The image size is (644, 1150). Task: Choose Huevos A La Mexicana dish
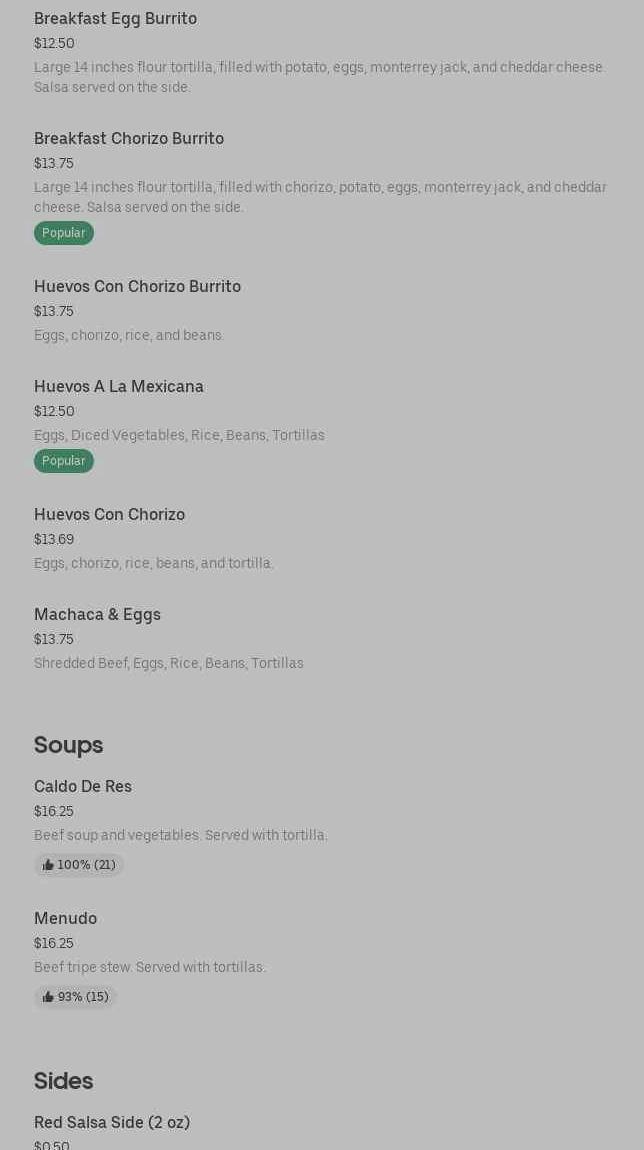[119, 386]
